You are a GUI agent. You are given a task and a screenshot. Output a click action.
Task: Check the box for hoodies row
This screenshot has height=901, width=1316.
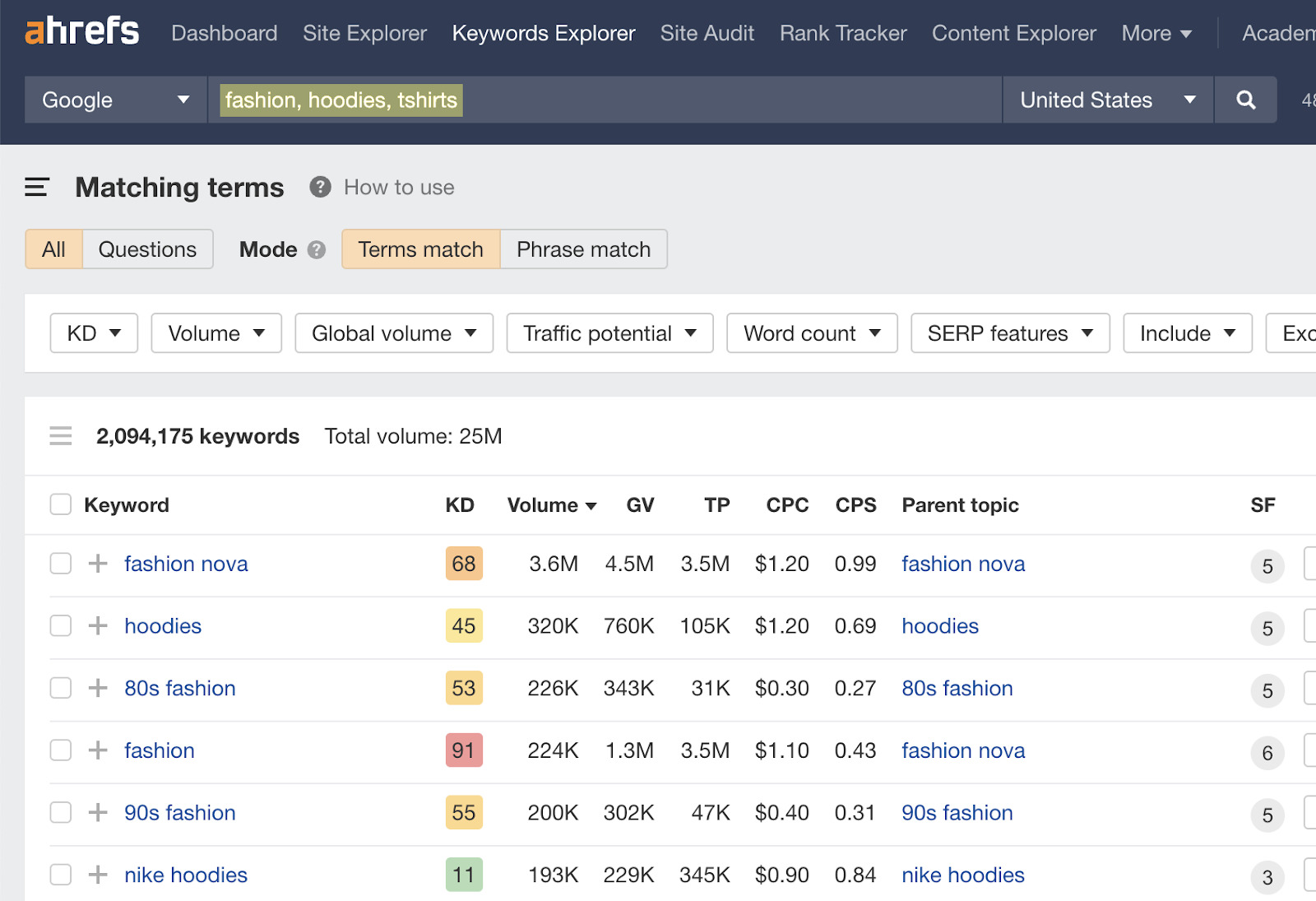61,626
